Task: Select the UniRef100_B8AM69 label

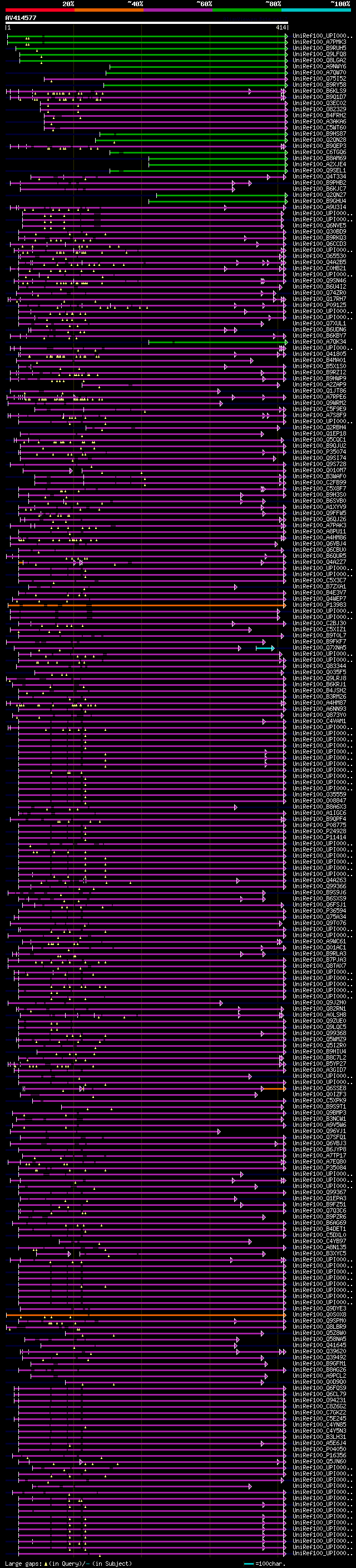Action: tap(319, 159)
